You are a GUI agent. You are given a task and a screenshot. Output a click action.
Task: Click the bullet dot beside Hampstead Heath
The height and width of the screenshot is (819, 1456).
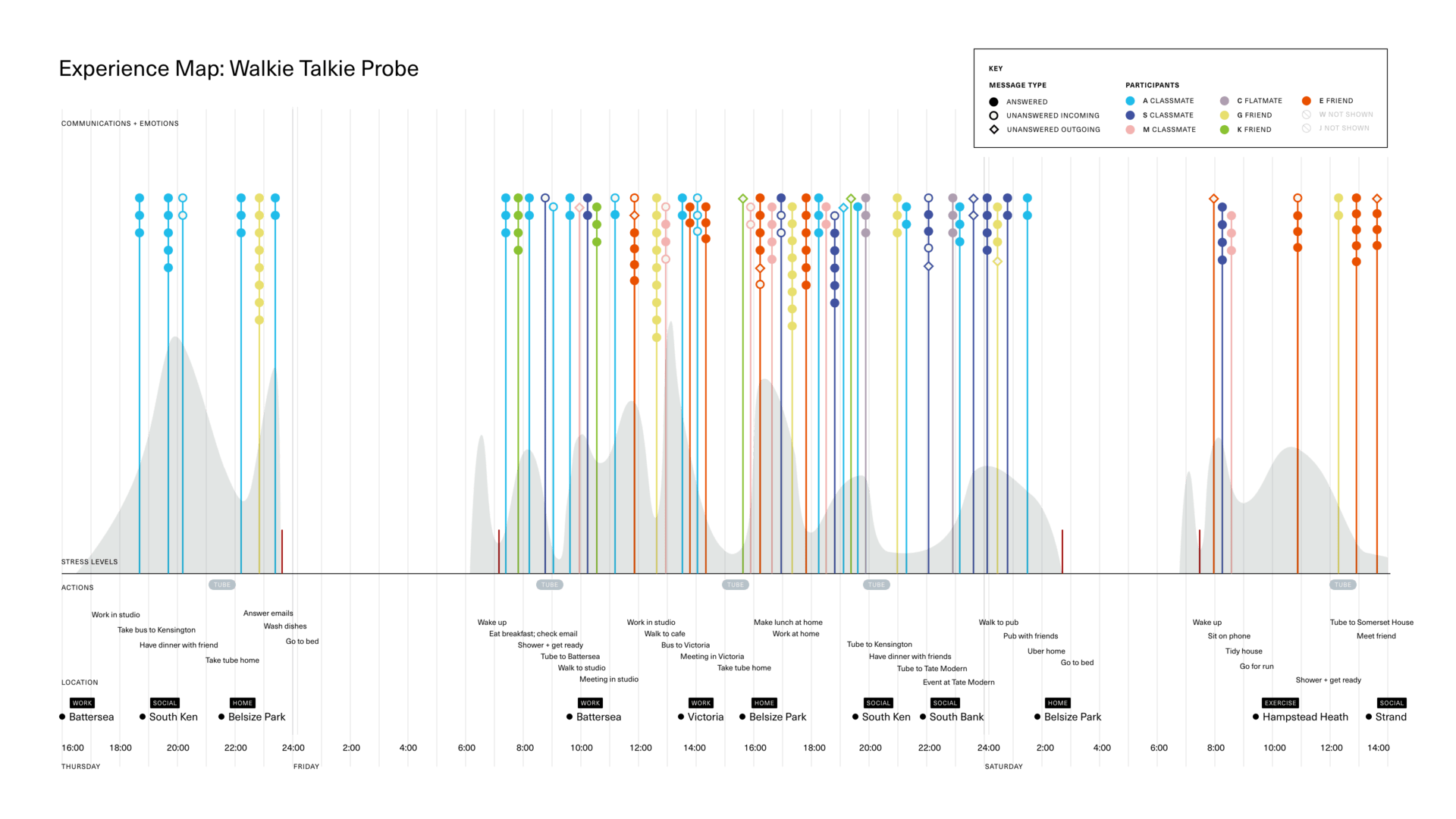(1256, 717)
